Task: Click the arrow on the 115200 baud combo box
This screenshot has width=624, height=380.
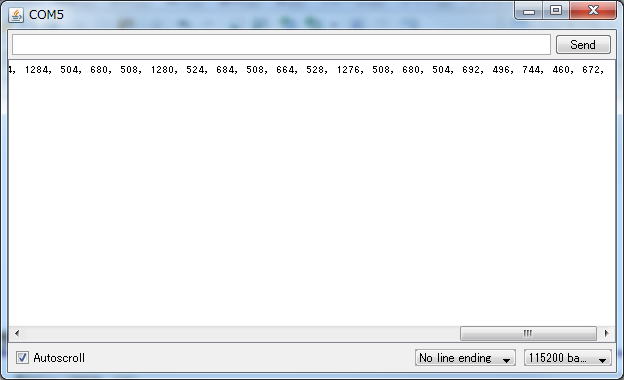Action: tap(603, 360)
